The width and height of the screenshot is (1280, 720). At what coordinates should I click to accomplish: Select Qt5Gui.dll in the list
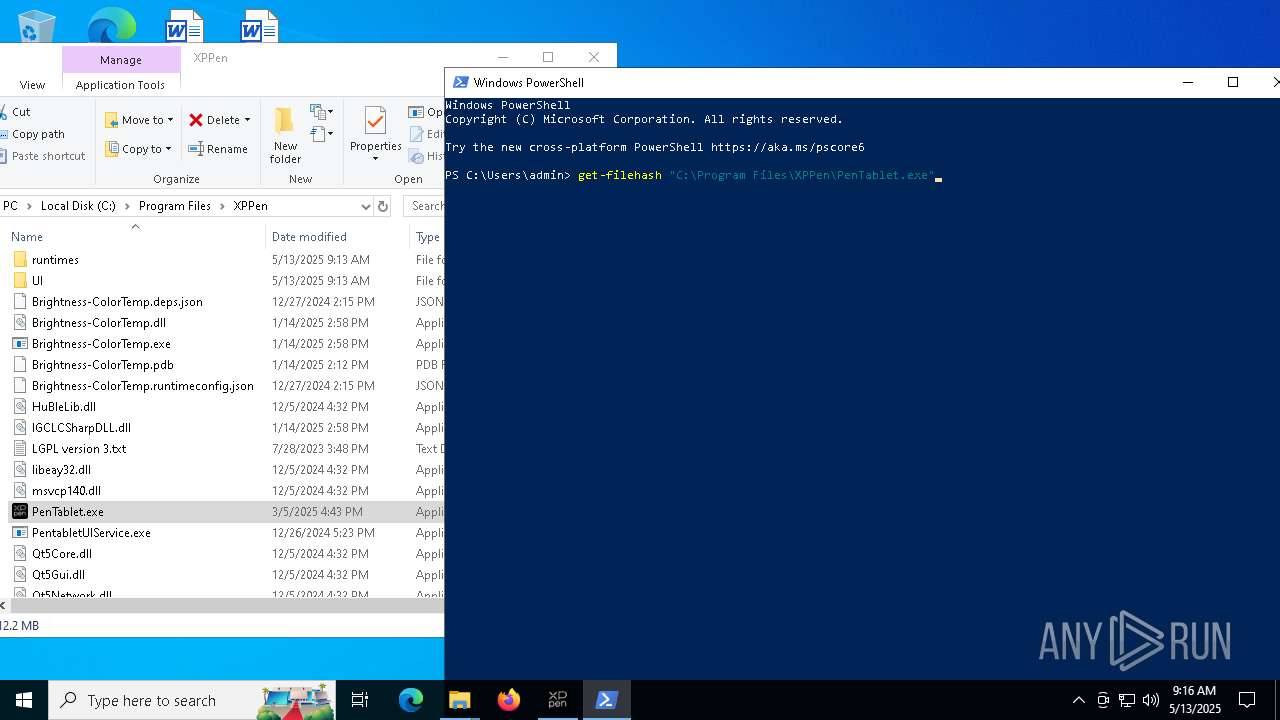[x=58, y=575]
